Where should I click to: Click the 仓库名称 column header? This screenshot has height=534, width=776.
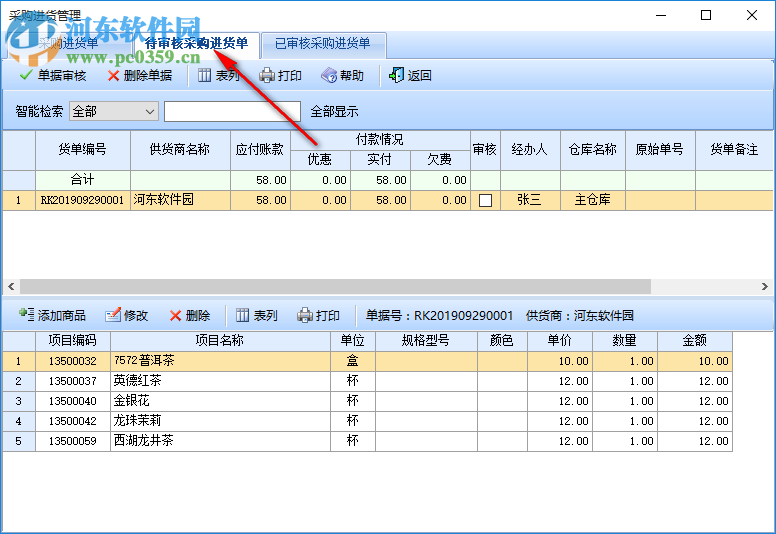[593, 150]
